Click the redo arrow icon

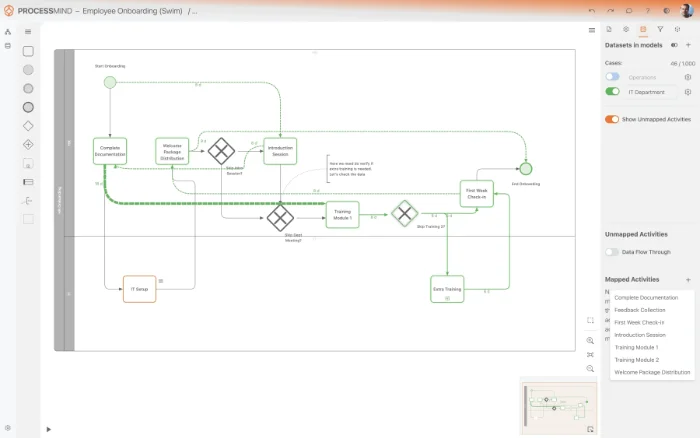[611, 10]
